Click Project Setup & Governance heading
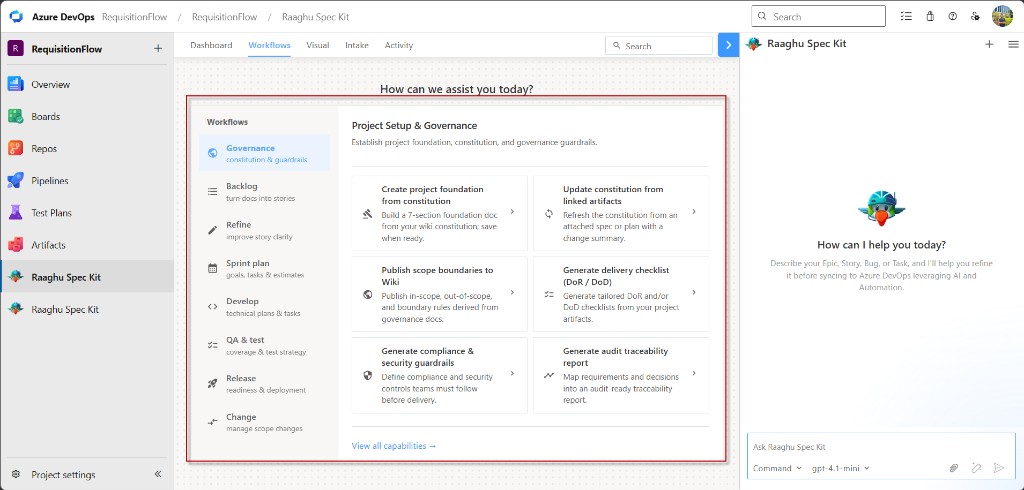The image size is (1024, 490). point(414,125)
